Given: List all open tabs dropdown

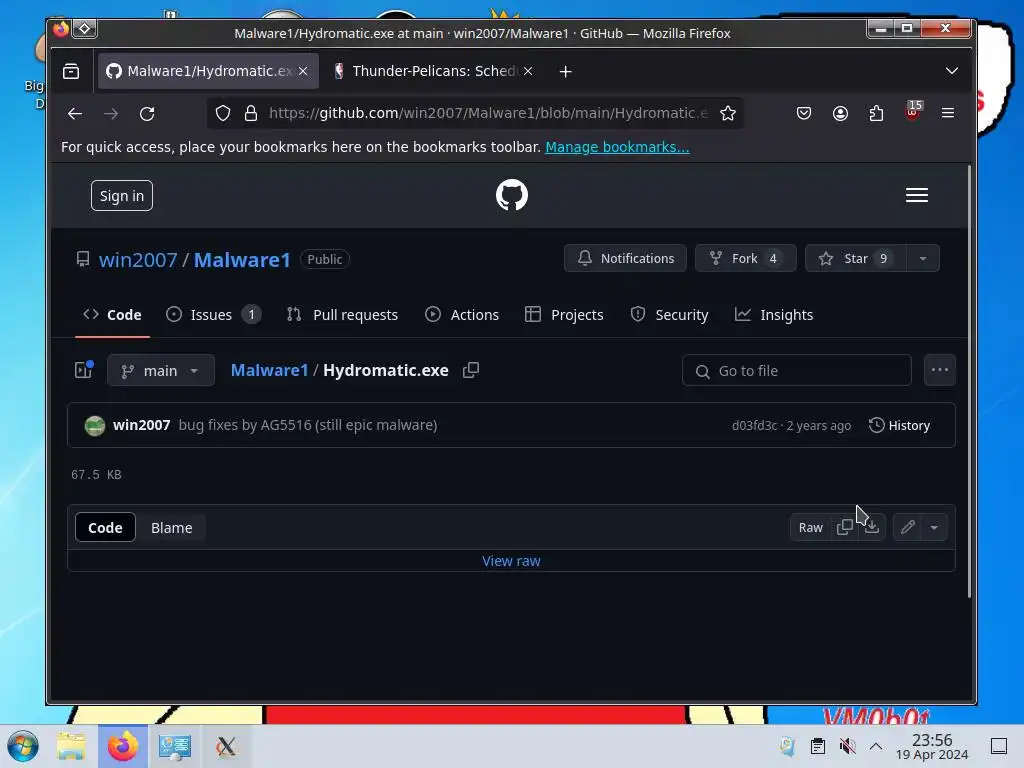Looking at the screenshot, I should [x=952, y=71].
